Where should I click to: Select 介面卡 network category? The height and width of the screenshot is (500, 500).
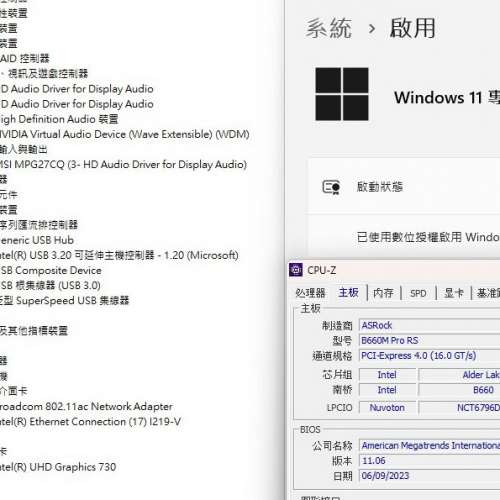[13, 391]
